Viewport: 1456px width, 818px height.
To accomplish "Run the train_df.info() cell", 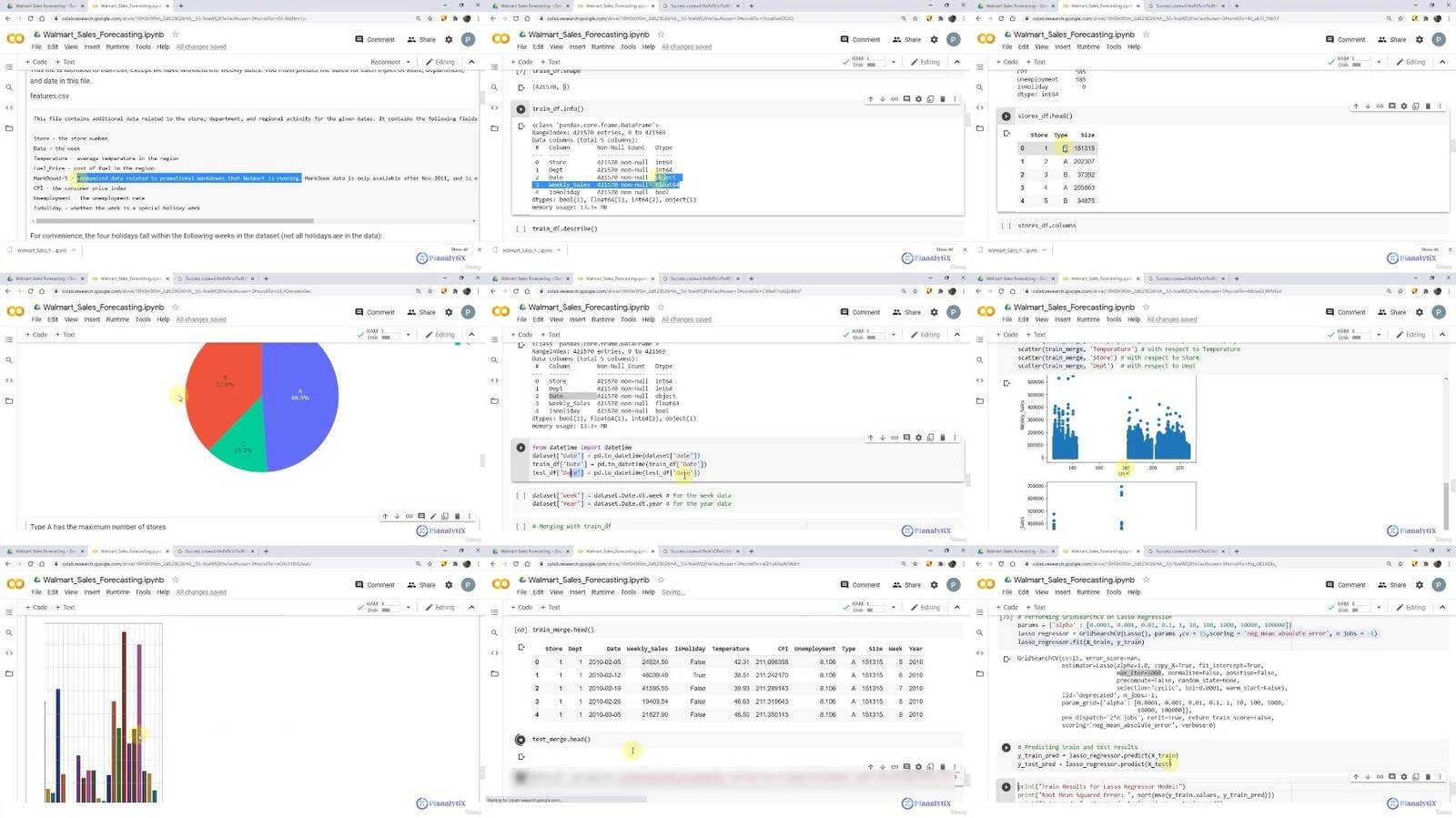I will tap(521, 109).
